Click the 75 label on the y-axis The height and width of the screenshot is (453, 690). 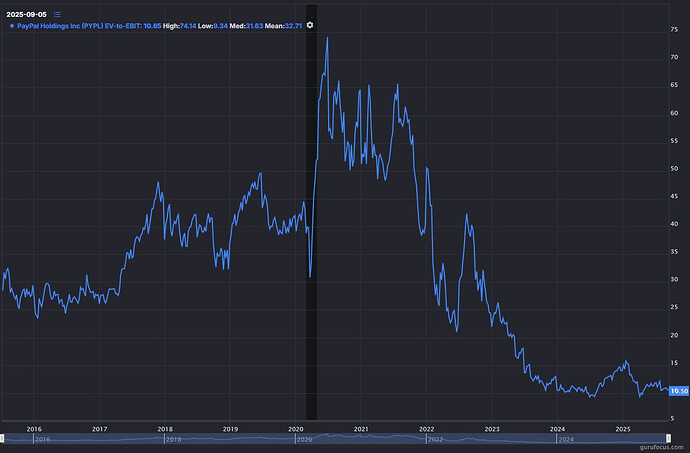pyautogui.click(x=675, y=31)
